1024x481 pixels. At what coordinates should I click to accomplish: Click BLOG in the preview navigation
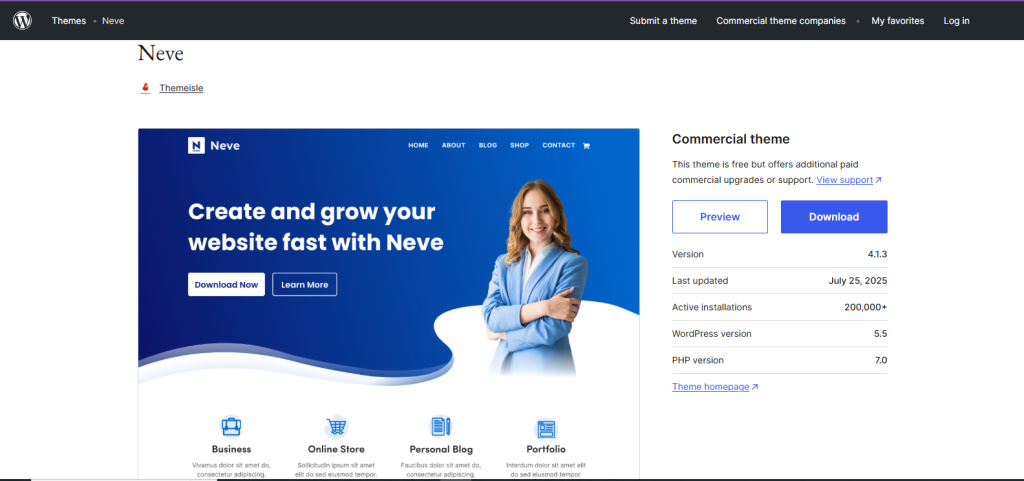point(488,146)
